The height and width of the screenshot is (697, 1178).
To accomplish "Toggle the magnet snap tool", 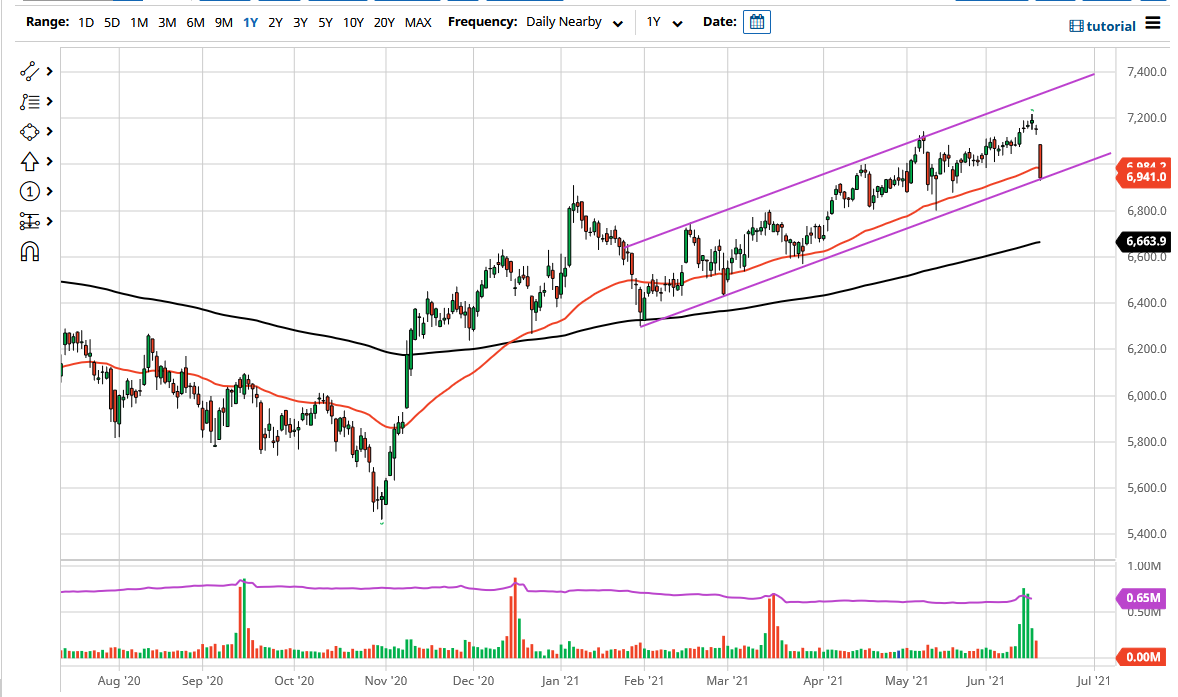I will pos(27,252).
